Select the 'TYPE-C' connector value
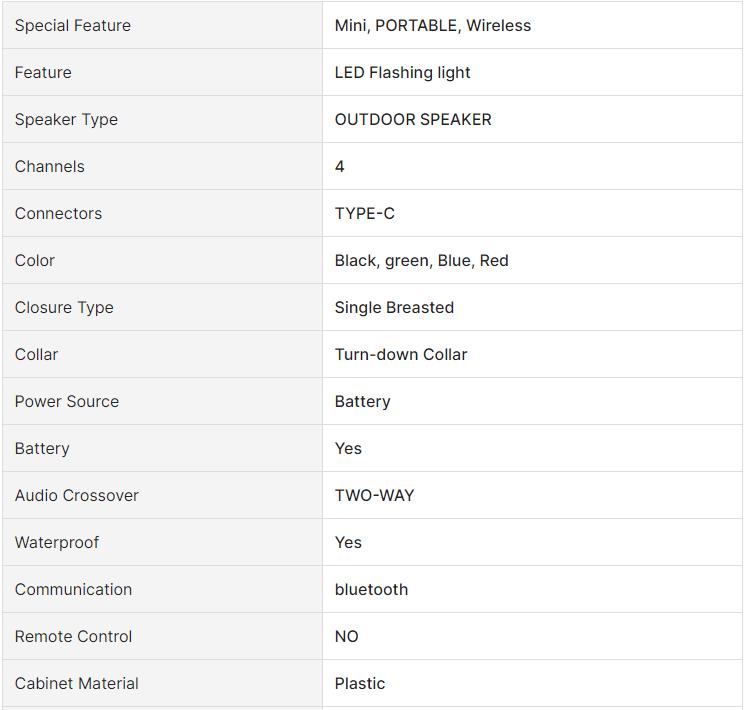 point(365,213)
